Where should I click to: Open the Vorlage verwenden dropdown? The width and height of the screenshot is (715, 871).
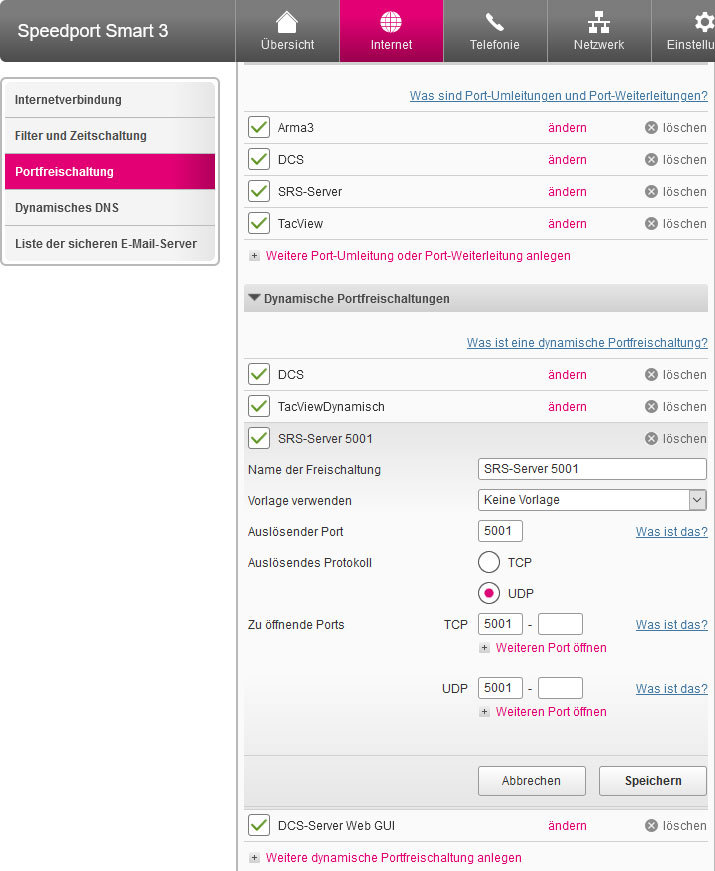[592, 500]
